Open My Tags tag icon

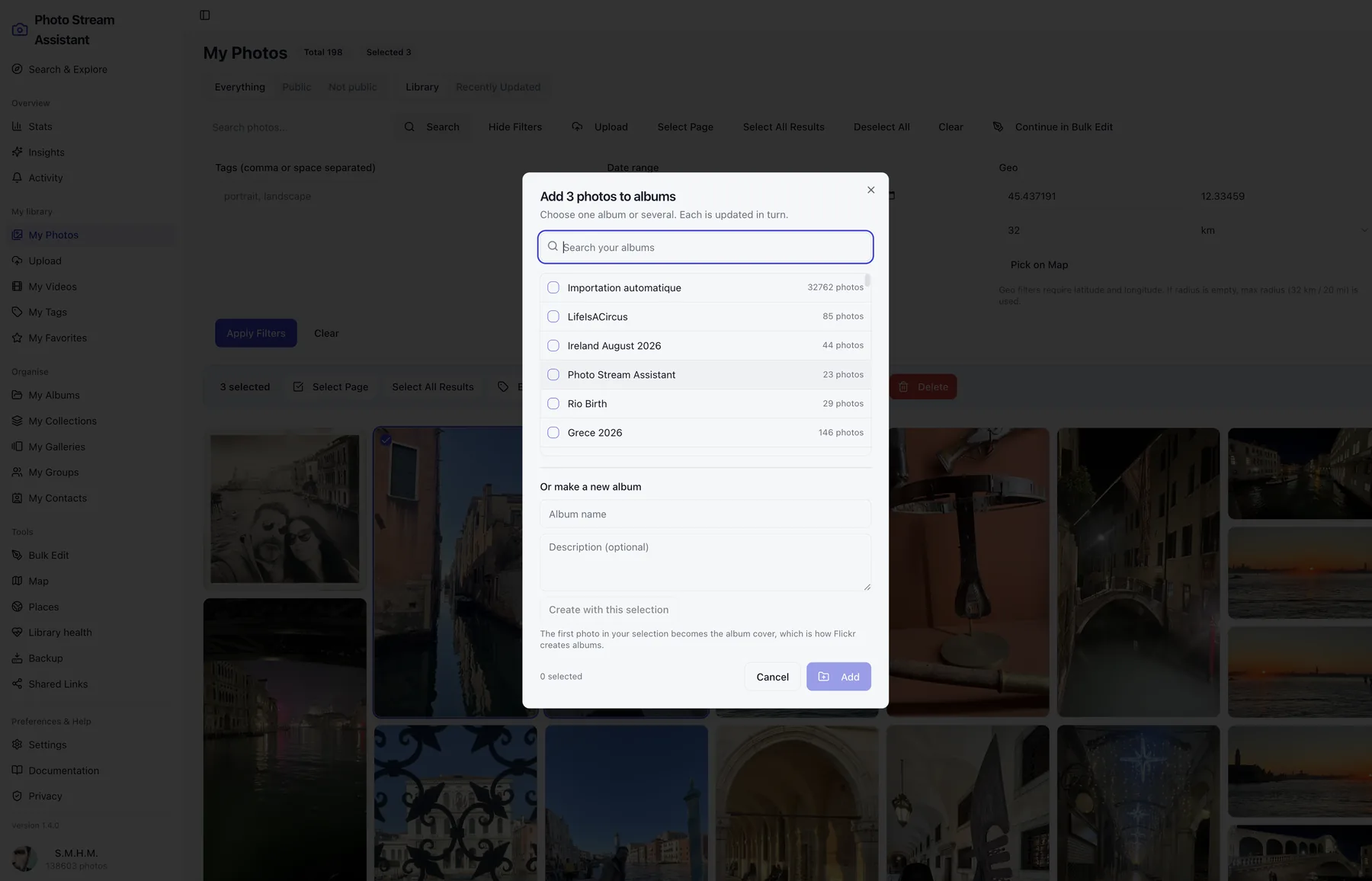17,312
